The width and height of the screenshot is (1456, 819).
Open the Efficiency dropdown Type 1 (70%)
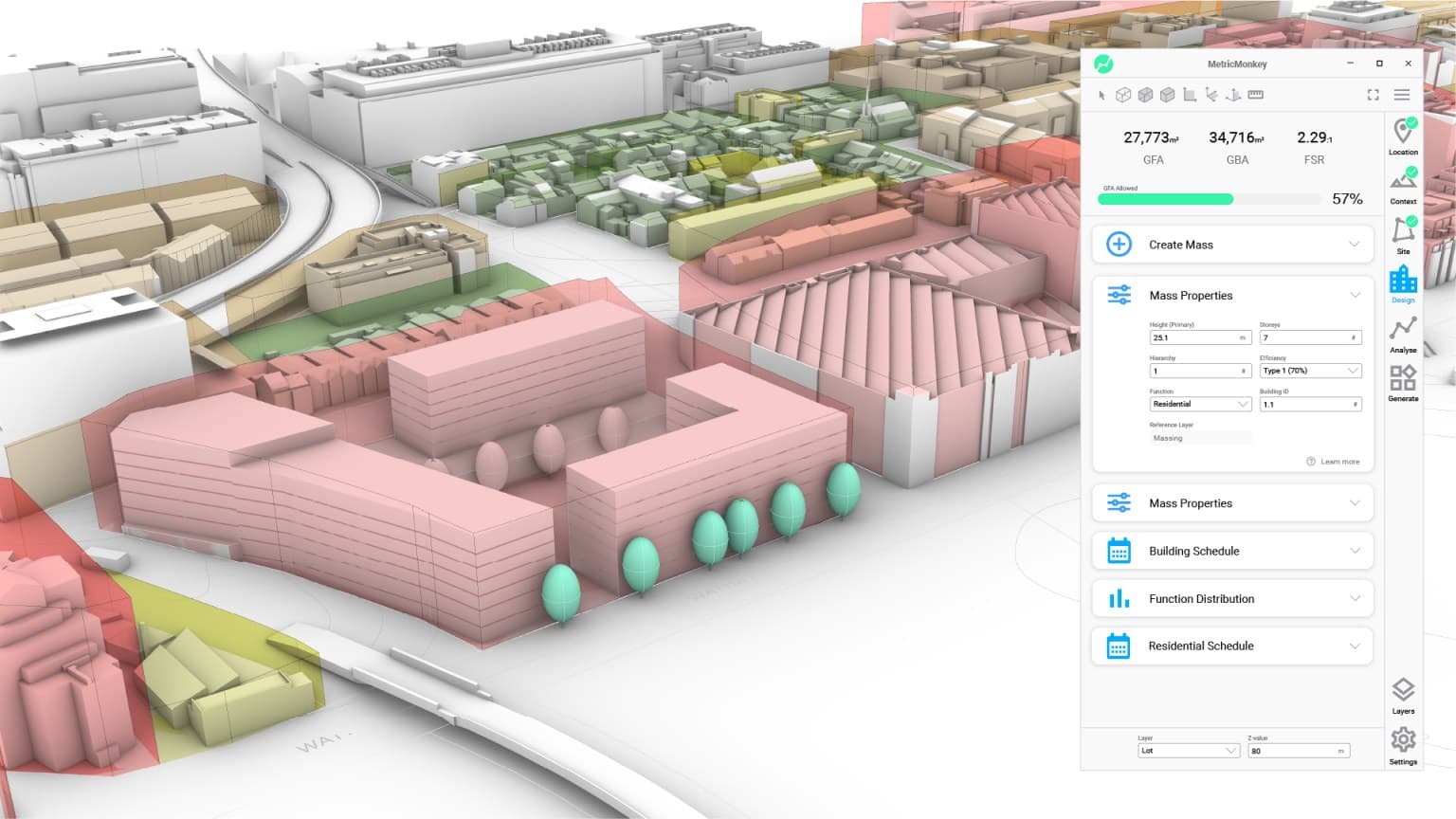click(1310, 371)
